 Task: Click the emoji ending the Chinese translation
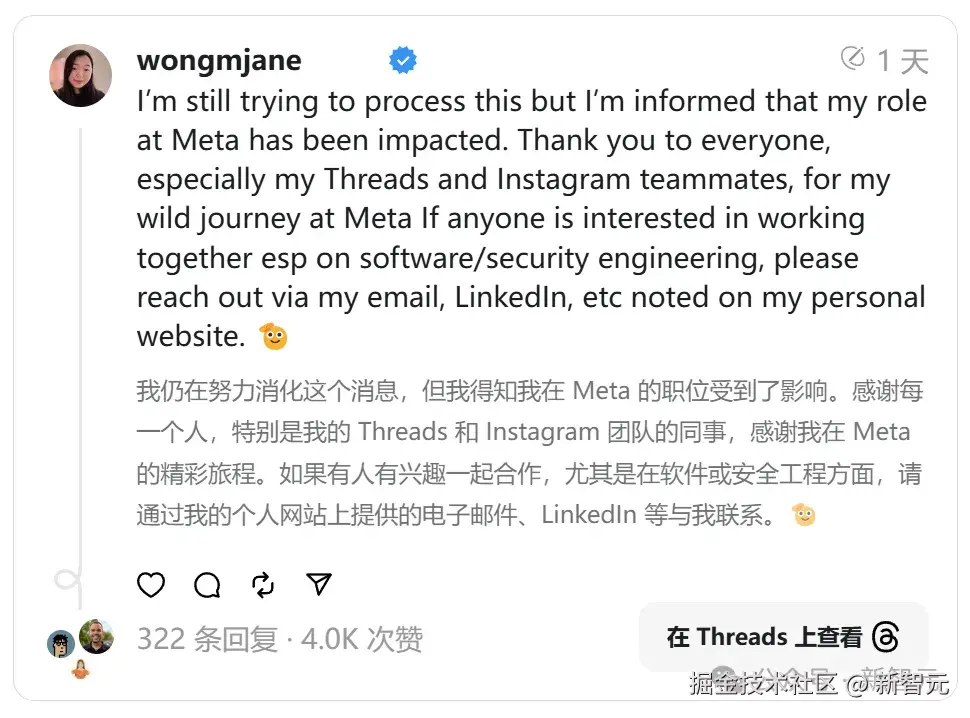point(804,515)
